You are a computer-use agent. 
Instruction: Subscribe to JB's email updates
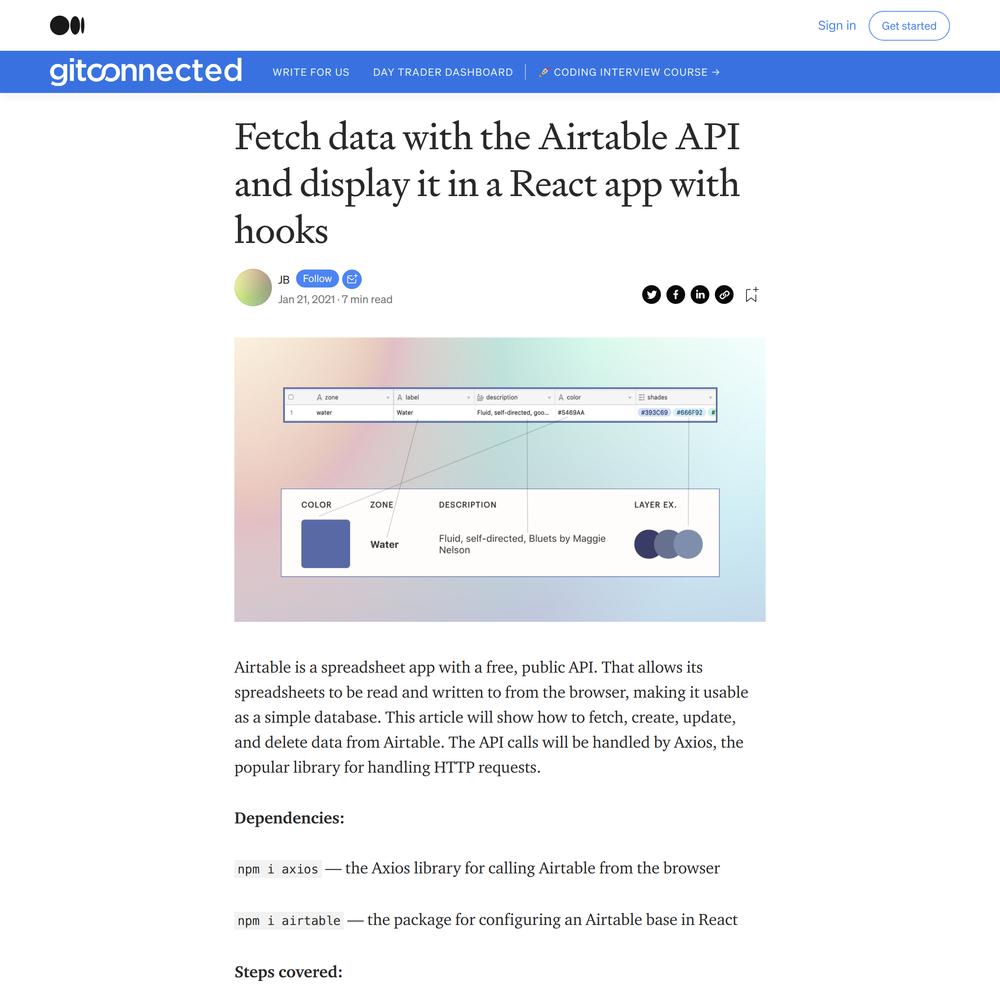[352, 279]
